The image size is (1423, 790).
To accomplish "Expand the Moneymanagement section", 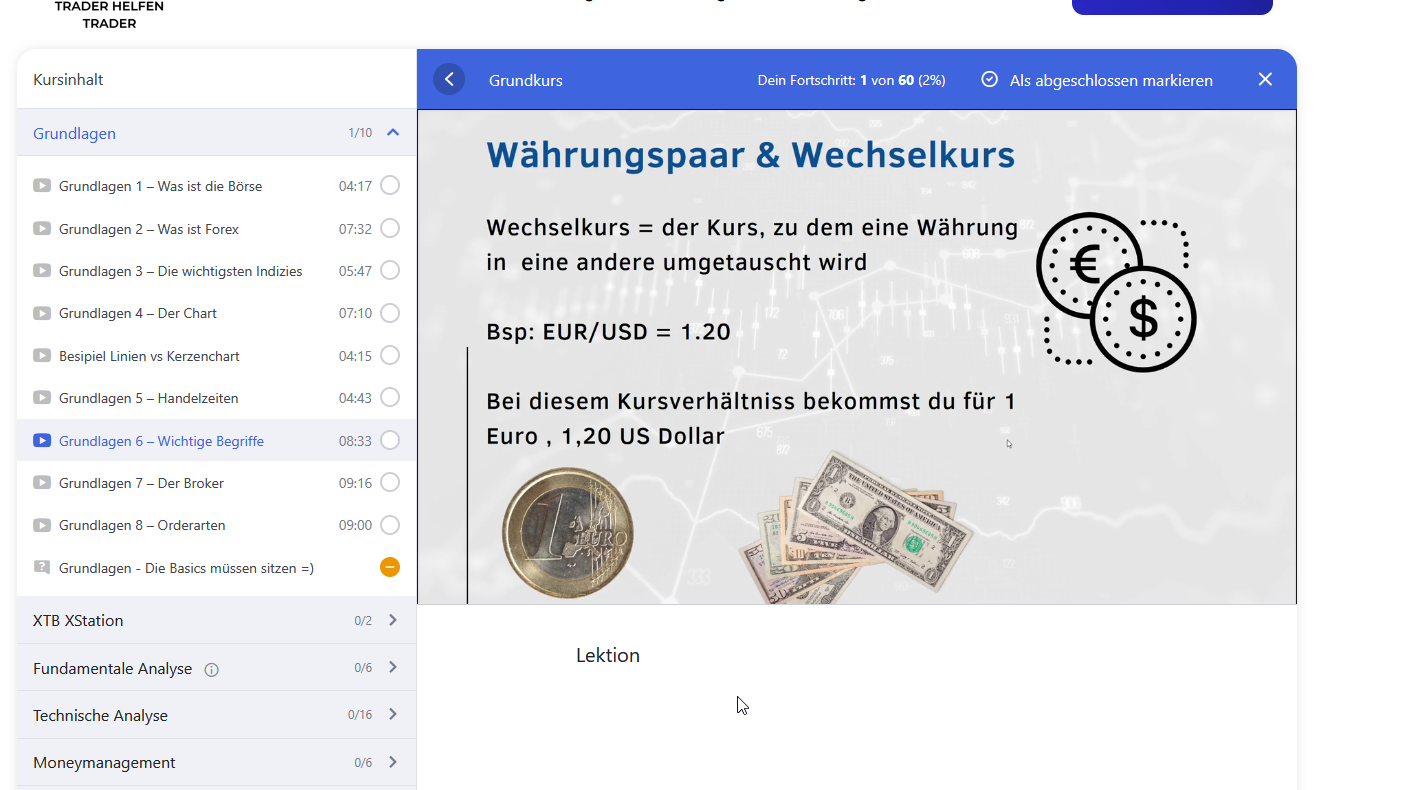I will click(393, 762).
